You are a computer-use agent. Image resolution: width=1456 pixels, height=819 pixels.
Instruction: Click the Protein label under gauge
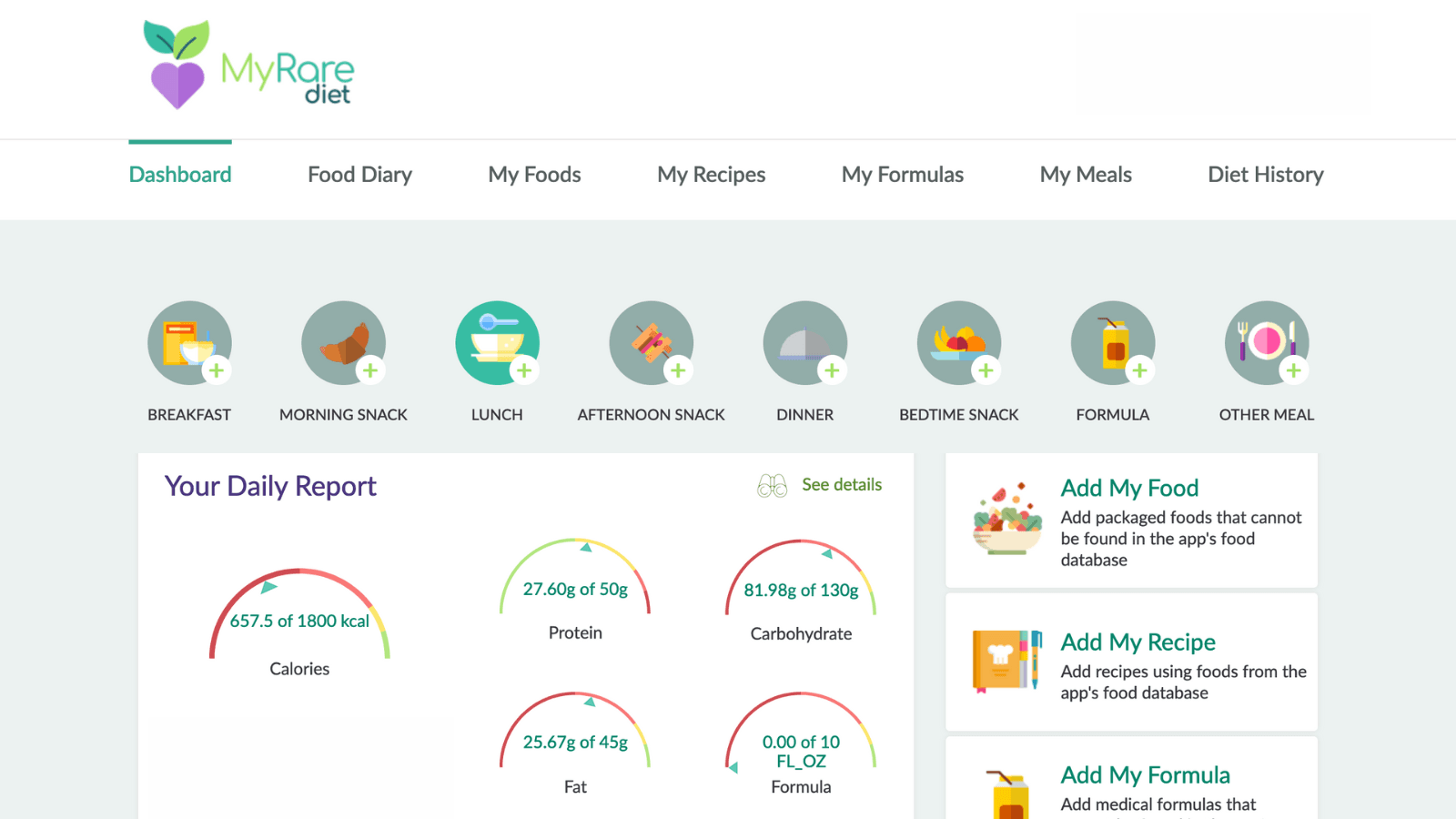pyautogui.click(x=575, y=633)
